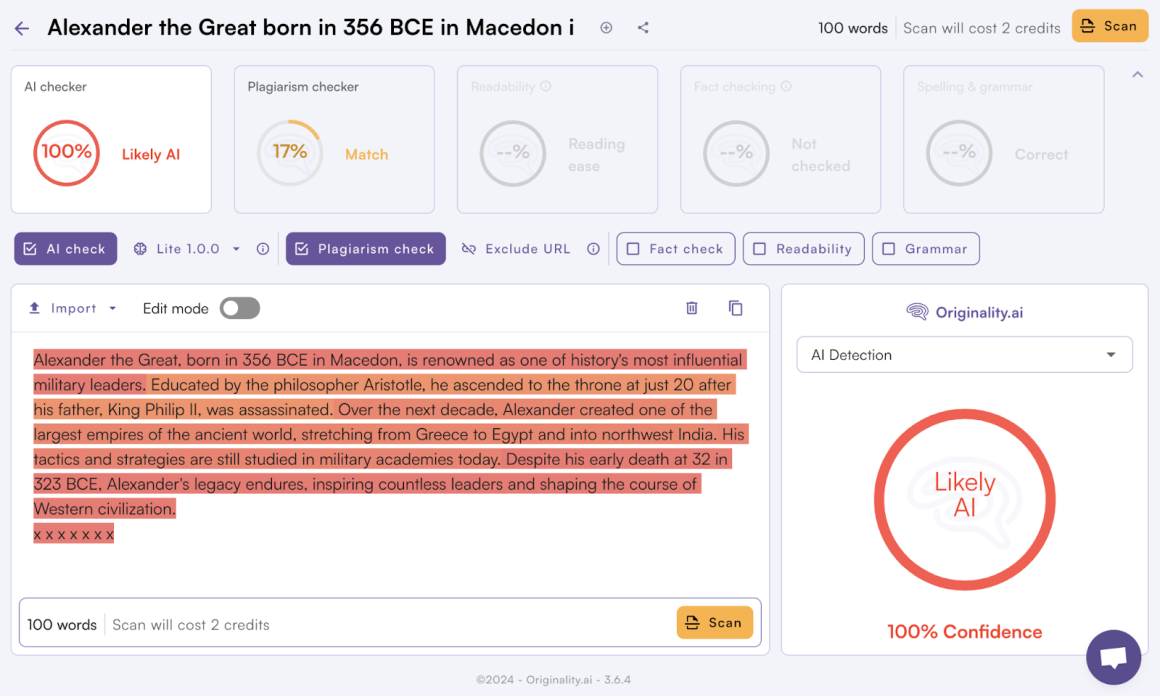Click the add/expand icon next to the document title
Image resolution: width=1160 pixels, height=700 pixels.
(x=606, y=28)
